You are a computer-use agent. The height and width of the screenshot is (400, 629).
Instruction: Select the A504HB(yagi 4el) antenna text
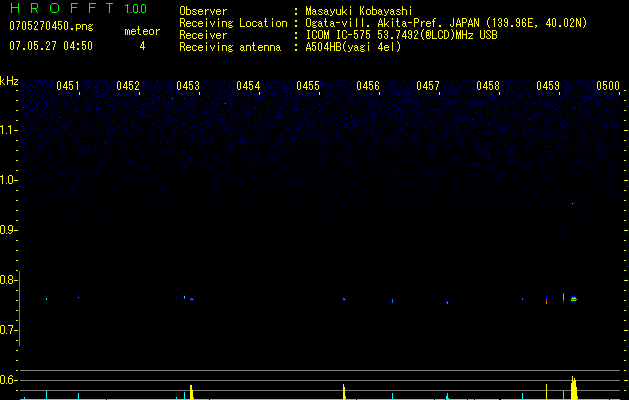[x=353, y=47]
